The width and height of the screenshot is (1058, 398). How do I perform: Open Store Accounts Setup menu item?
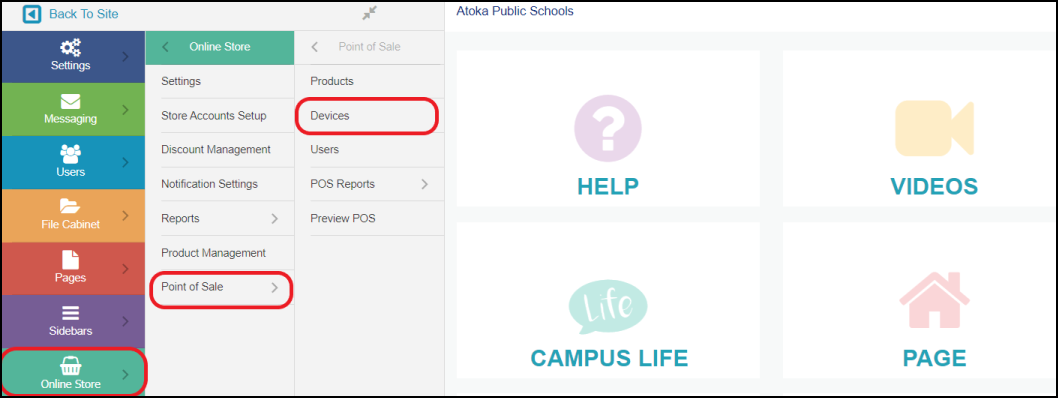pyautogui.click(x=214, y=116)
